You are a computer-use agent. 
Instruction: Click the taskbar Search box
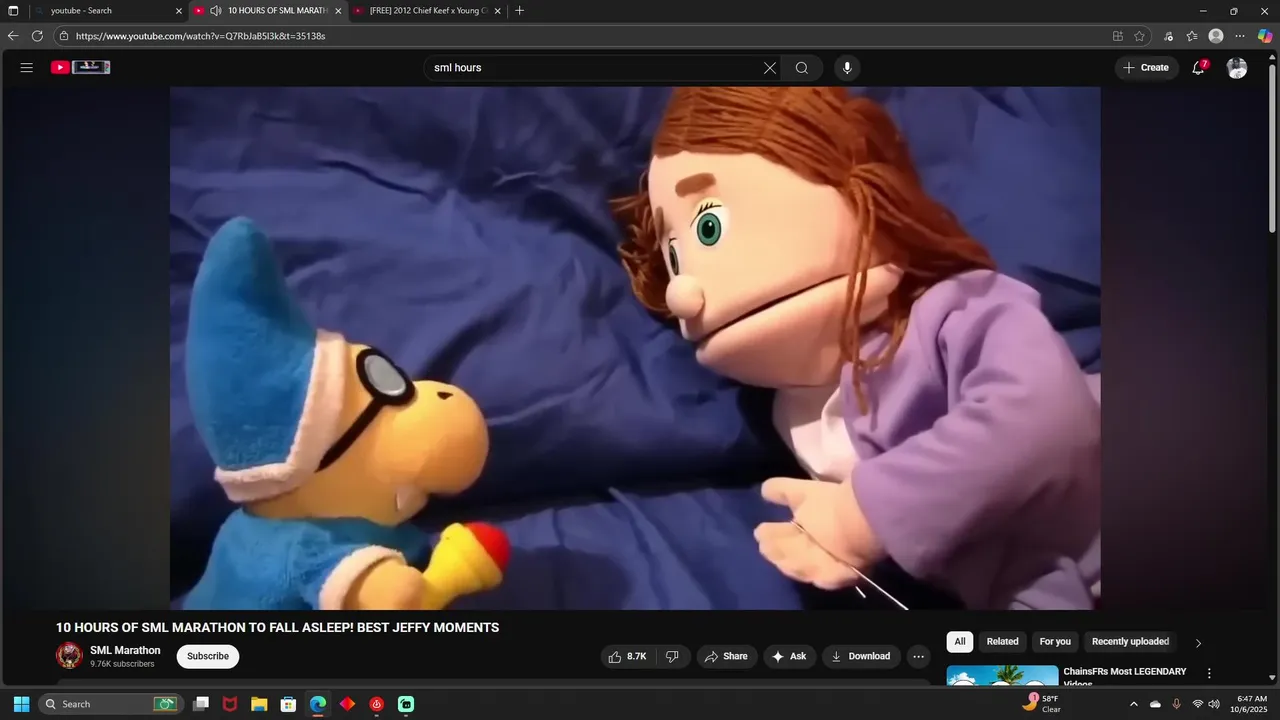click(110, 704)
